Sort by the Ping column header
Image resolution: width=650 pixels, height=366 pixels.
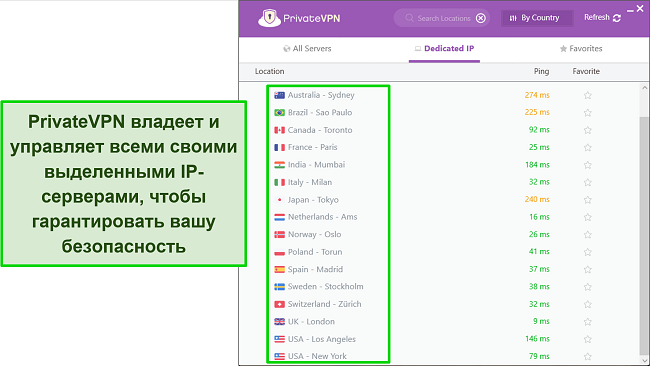click(541, 71)
